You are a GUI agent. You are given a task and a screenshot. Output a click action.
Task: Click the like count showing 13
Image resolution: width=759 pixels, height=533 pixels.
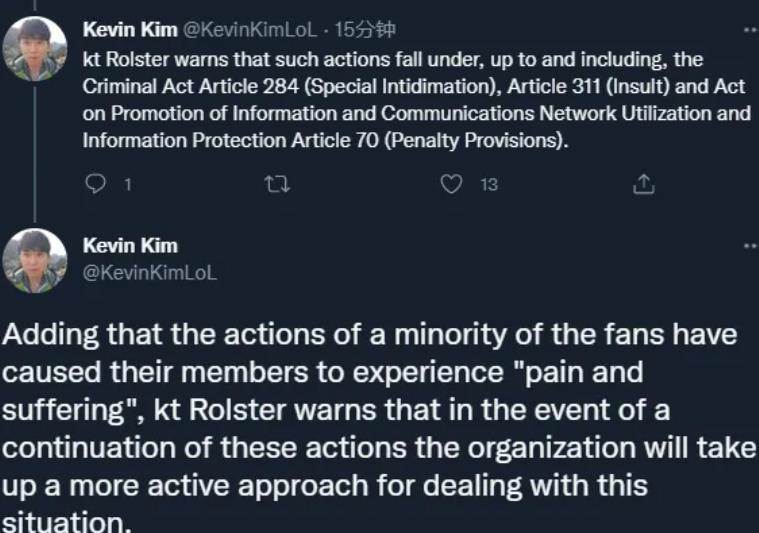coord(489,185)
